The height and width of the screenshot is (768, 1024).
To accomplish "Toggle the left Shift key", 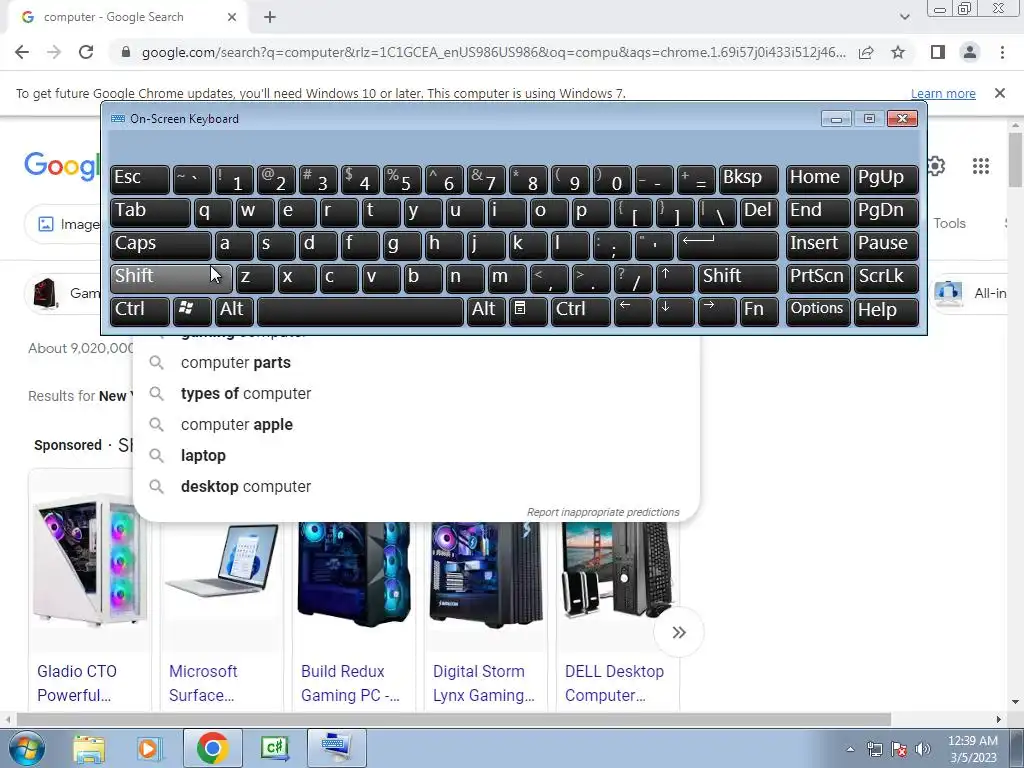I will click(171, 278).
